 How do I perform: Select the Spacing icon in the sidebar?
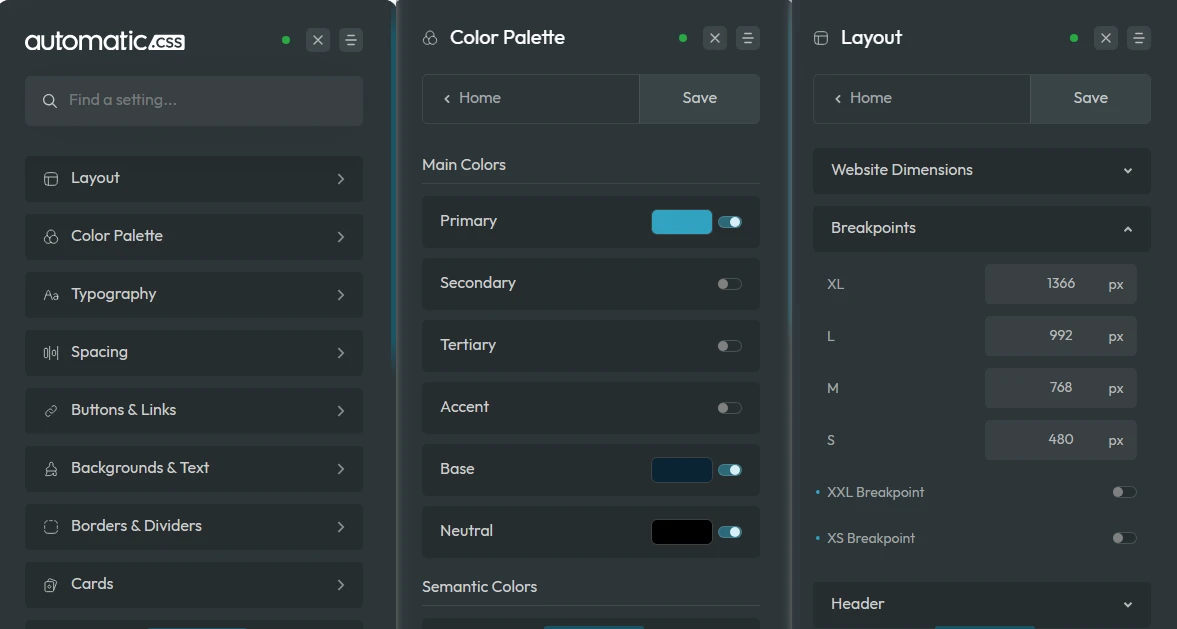(51, 352)
